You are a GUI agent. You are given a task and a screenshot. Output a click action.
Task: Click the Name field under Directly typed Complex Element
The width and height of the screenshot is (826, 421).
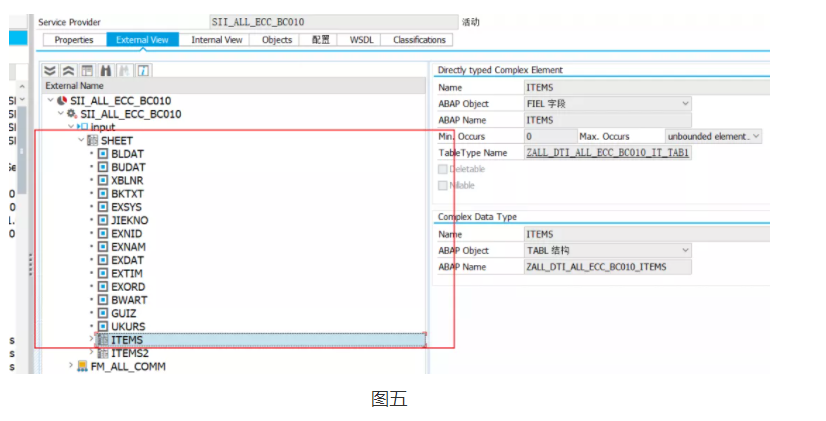point(647,87)
